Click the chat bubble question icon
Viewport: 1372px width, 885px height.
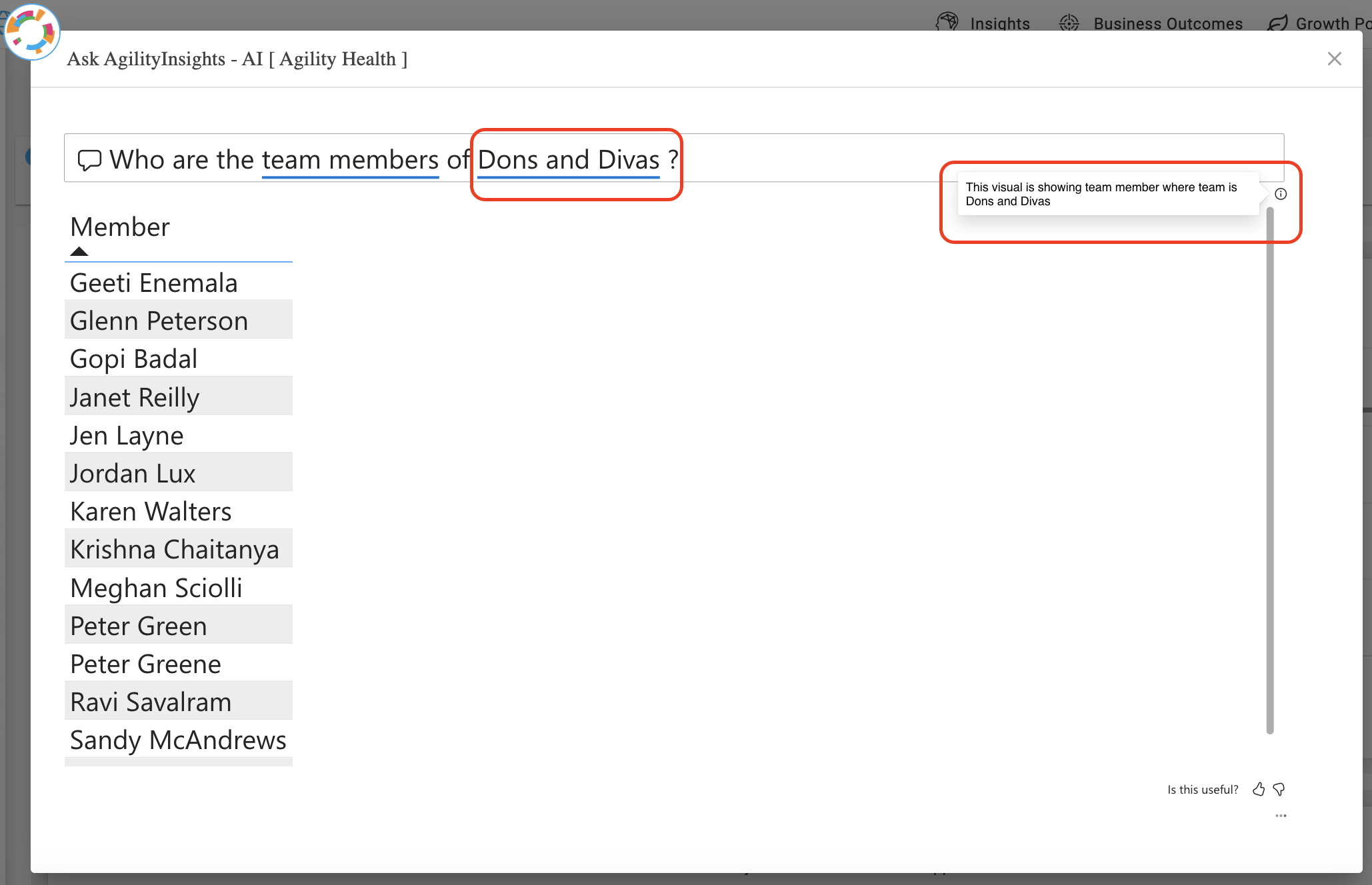[89, 160]
